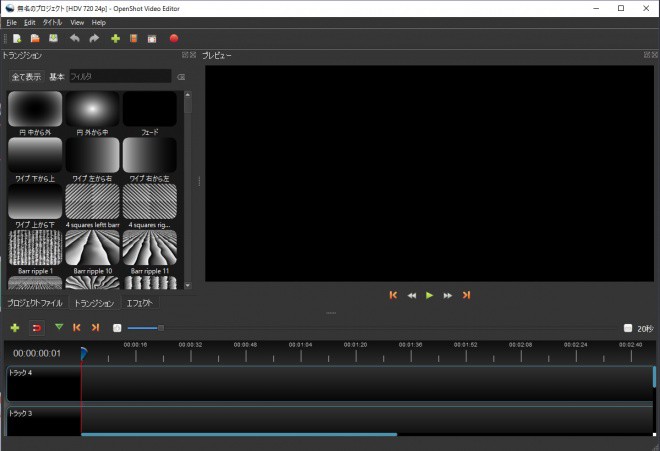Image resolution: width=660 pixels, height=451 pixels.
Task: Select the ワイプ 右から左 transition
Action: click(x=150, y=155)
